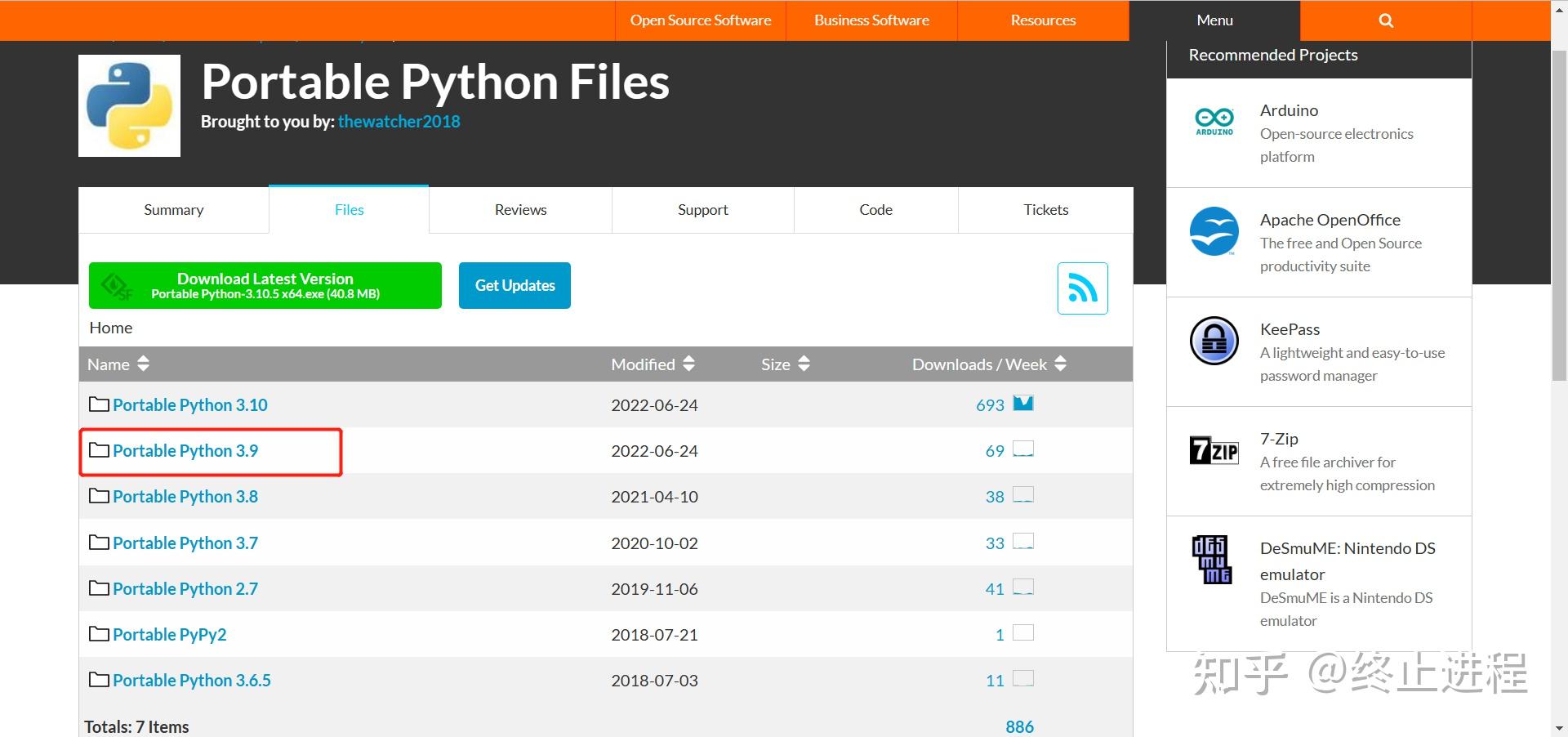Click the Get Updates button
1568x737 pixels.
514,285
